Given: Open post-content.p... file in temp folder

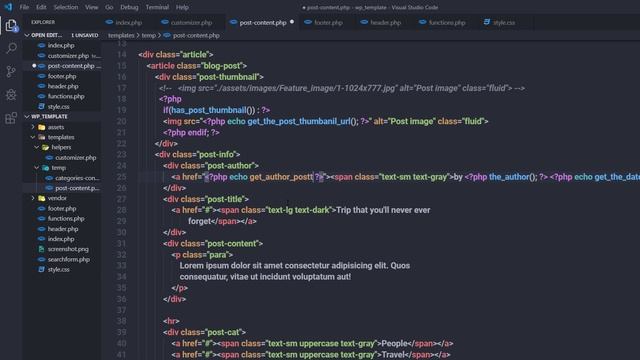Looking at the screenshot, I should pos(77,188).
